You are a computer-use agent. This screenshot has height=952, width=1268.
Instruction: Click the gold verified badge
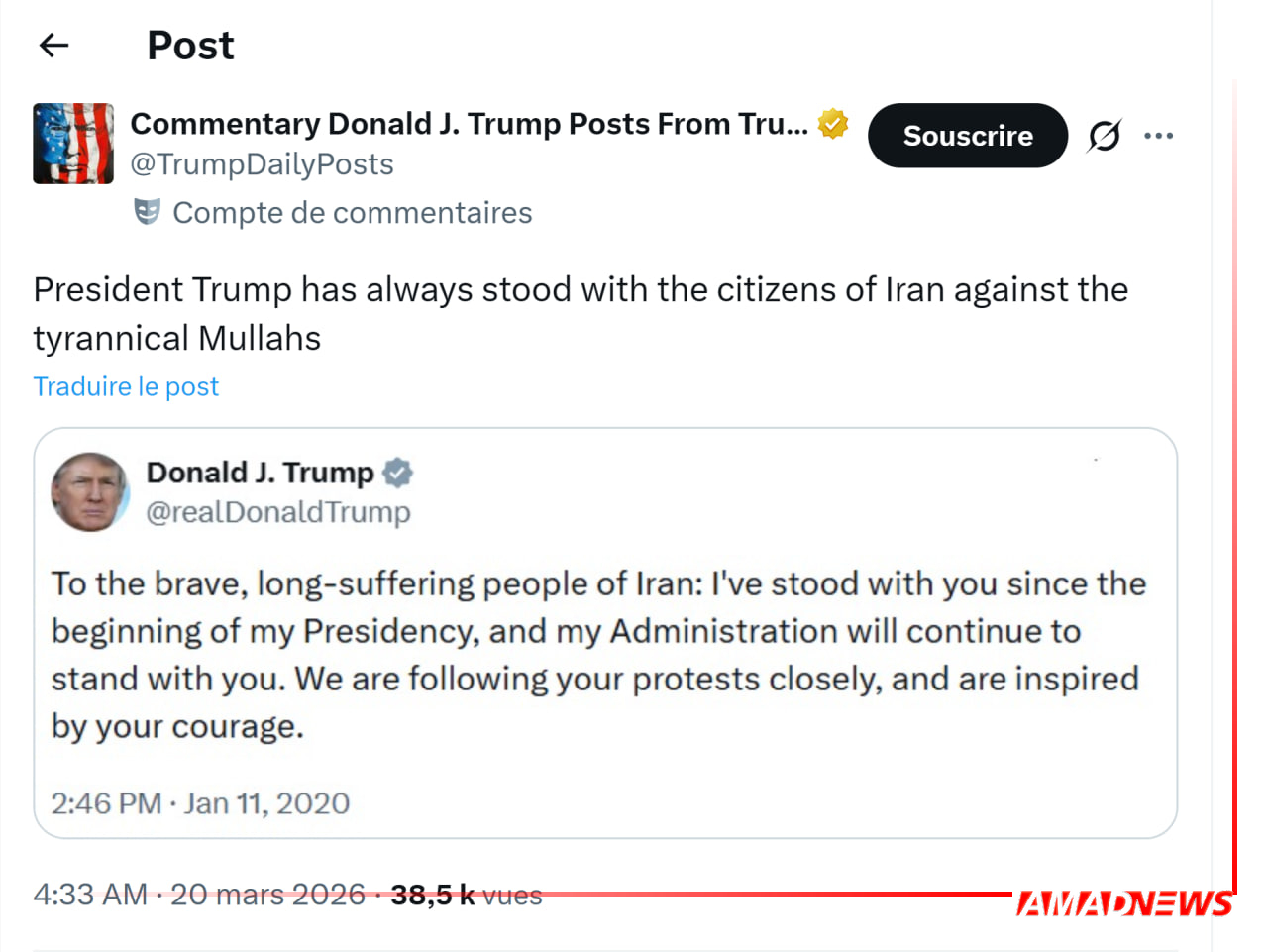pyautogui.click(x=833, y=124)
